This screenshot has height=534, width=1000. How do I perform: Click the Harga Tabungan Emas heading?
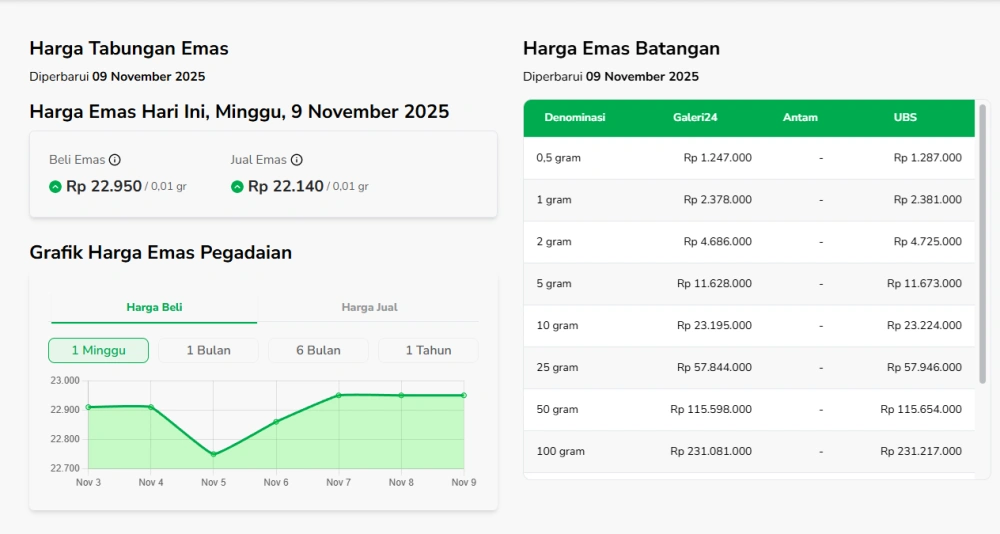click(x=129, y=48)
